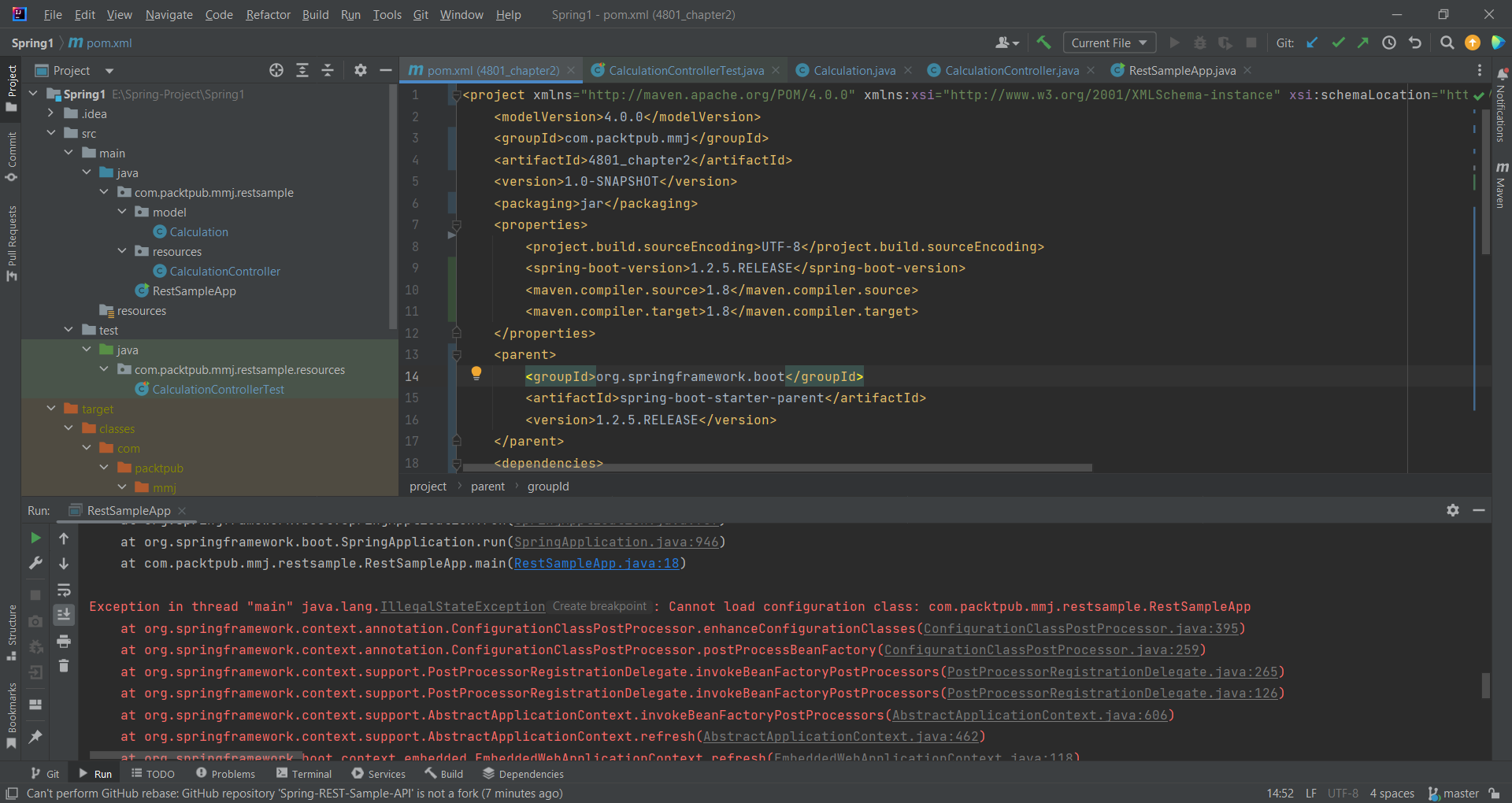Image resolution: width=1512 pixels, height=803 pixels.
Task: Click the Build project hammer icon
Action: [1043, 43]
